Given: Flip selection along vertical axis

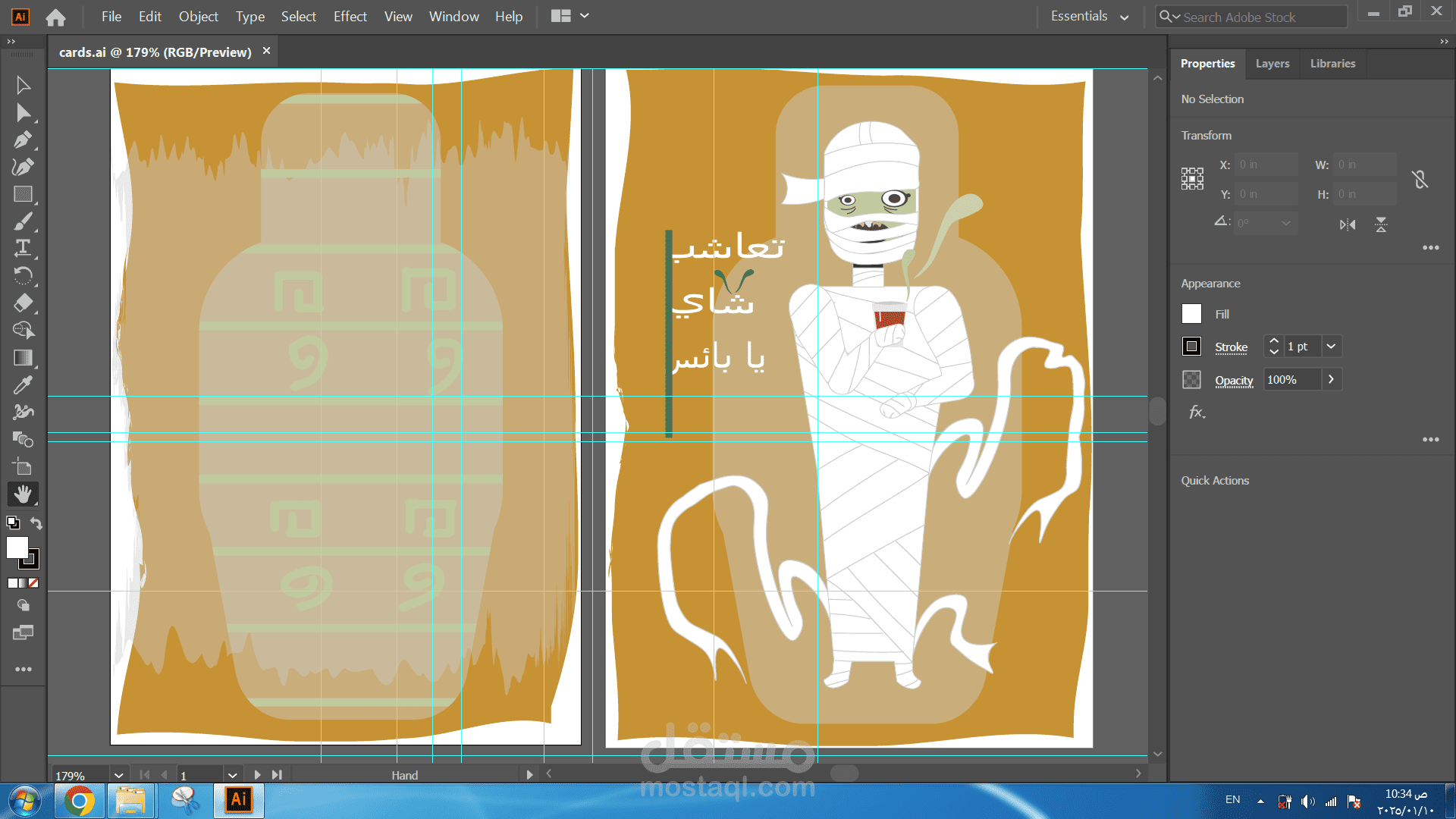Looking at the screenshot, I should pos(1381,224).
